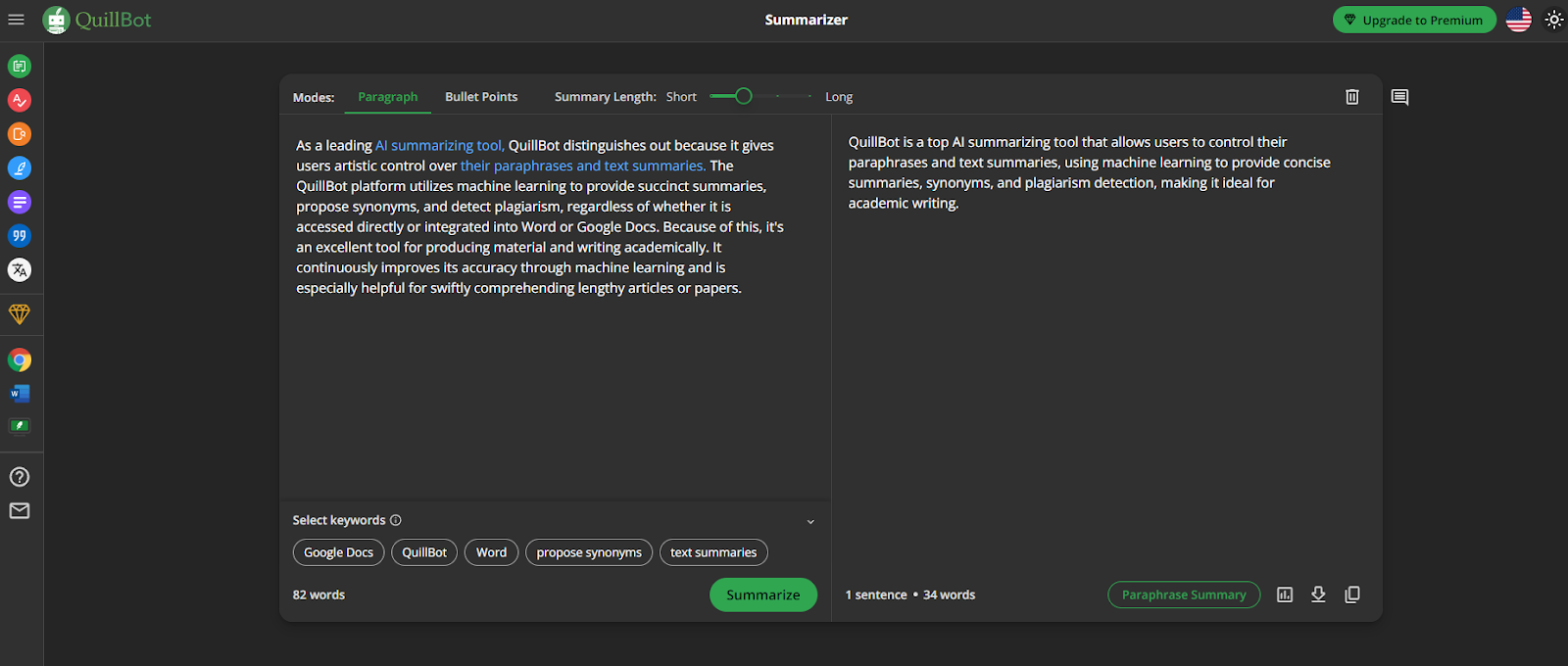Image resolution: width=1568 pixels, height=666 pixels.
Task: Click the Paraphrase Summary button
Action: (x=1184, y=595)
